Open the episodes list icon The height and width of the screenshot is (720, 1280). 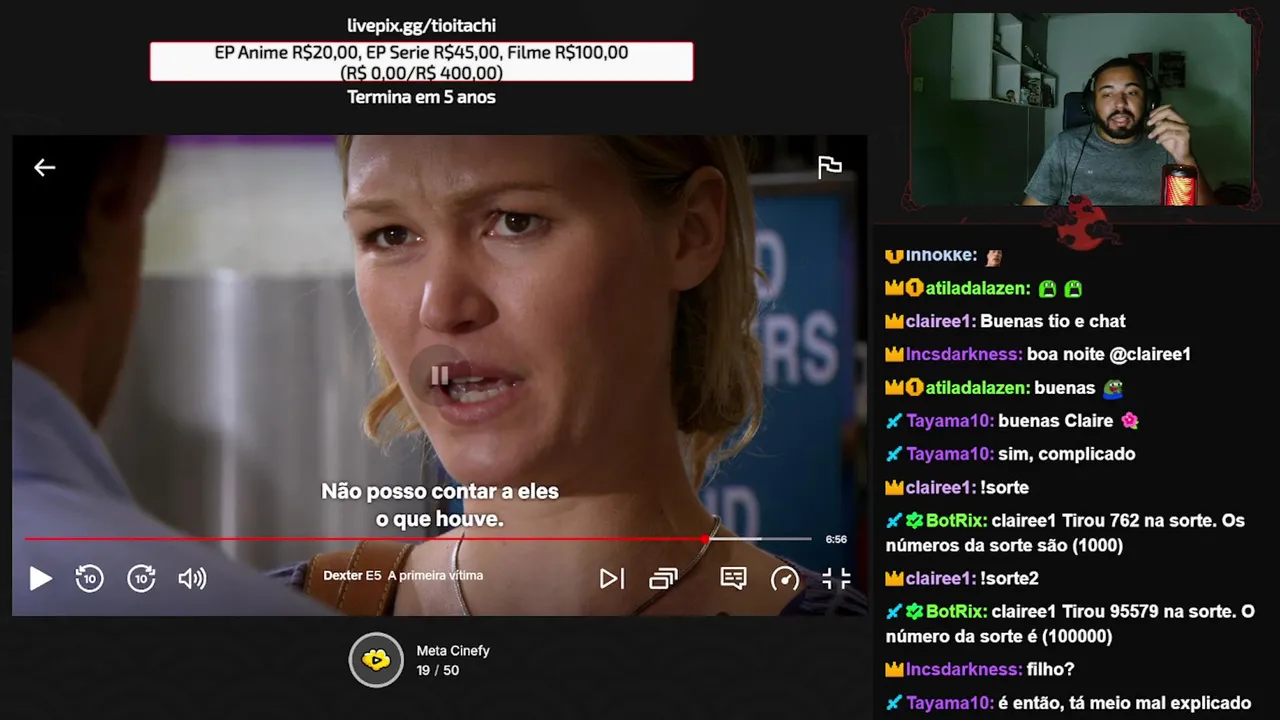pyautogui.click(x=663, y=578)
